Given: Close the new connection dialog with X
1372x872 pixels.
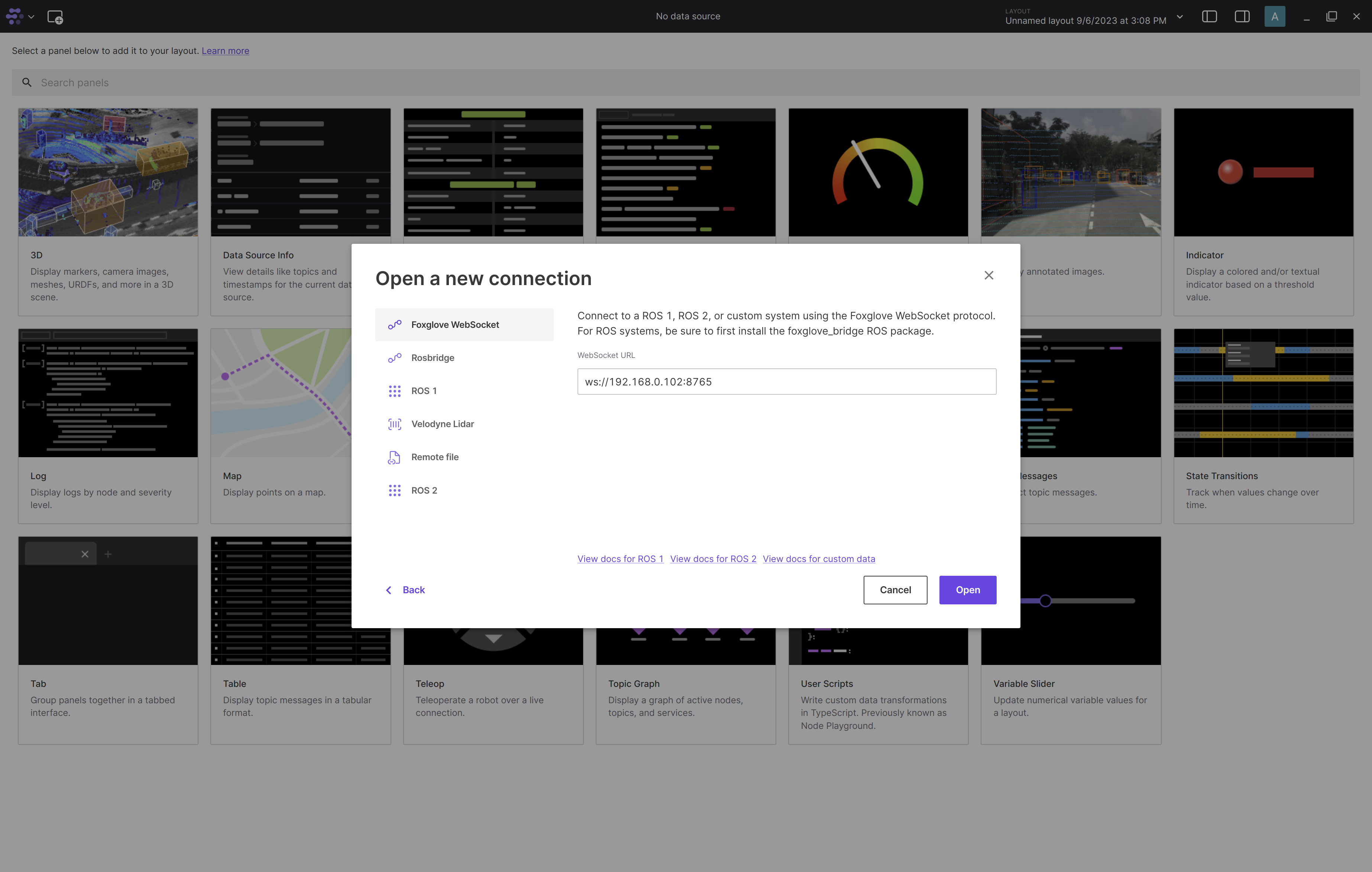Looking at the screenshot, I should click(988, 275).
